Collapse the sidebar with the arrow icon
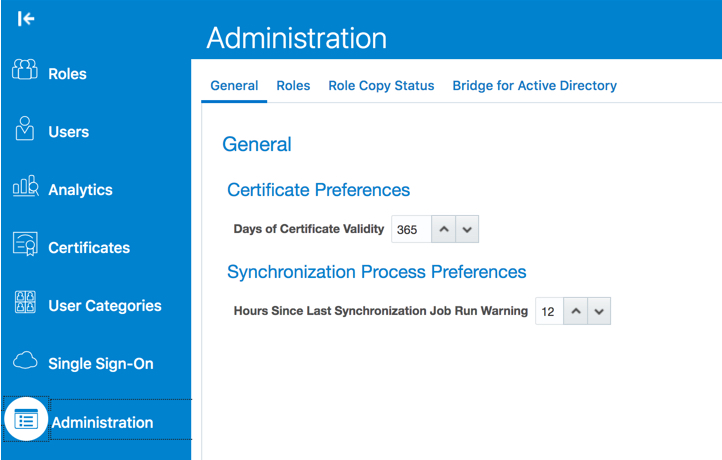The height and width of the screenshot is (460, 722). click(x=27, y=18)
